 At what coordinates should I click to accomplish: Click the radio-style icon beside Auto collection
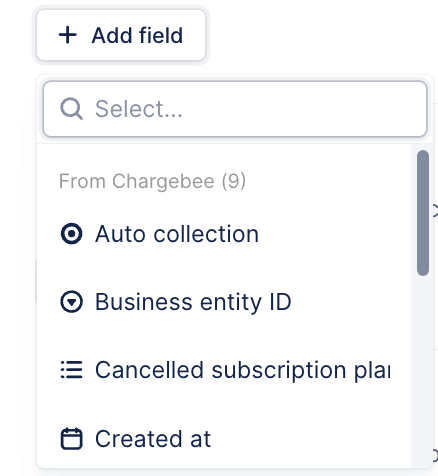71,234
